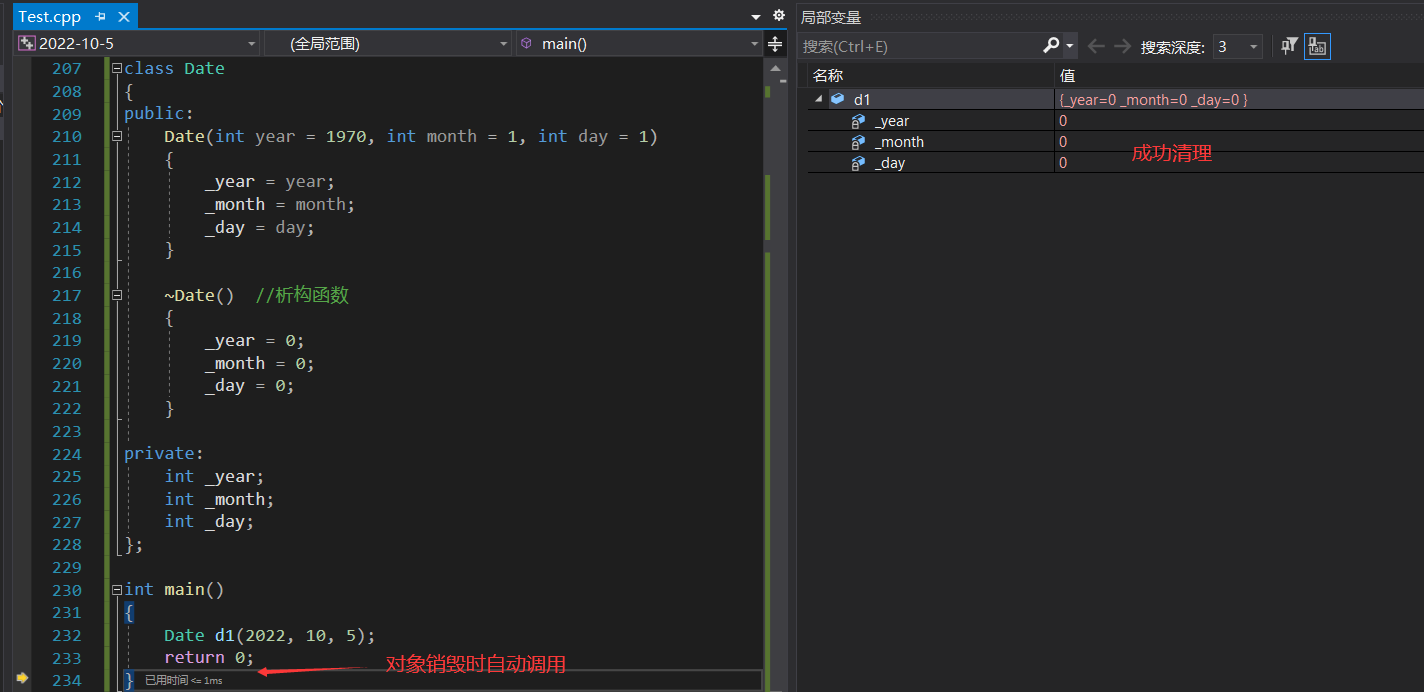The width and height of the screenshot is (1424, 692).
Task: Select the _day member row
Action: tap(1116, 163)
